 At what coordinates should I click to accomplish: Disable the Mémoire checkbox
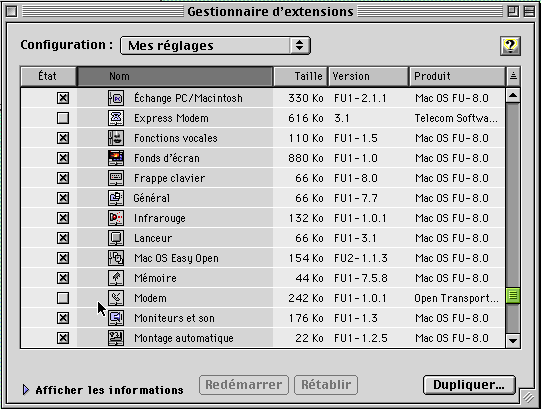(63, 278)
